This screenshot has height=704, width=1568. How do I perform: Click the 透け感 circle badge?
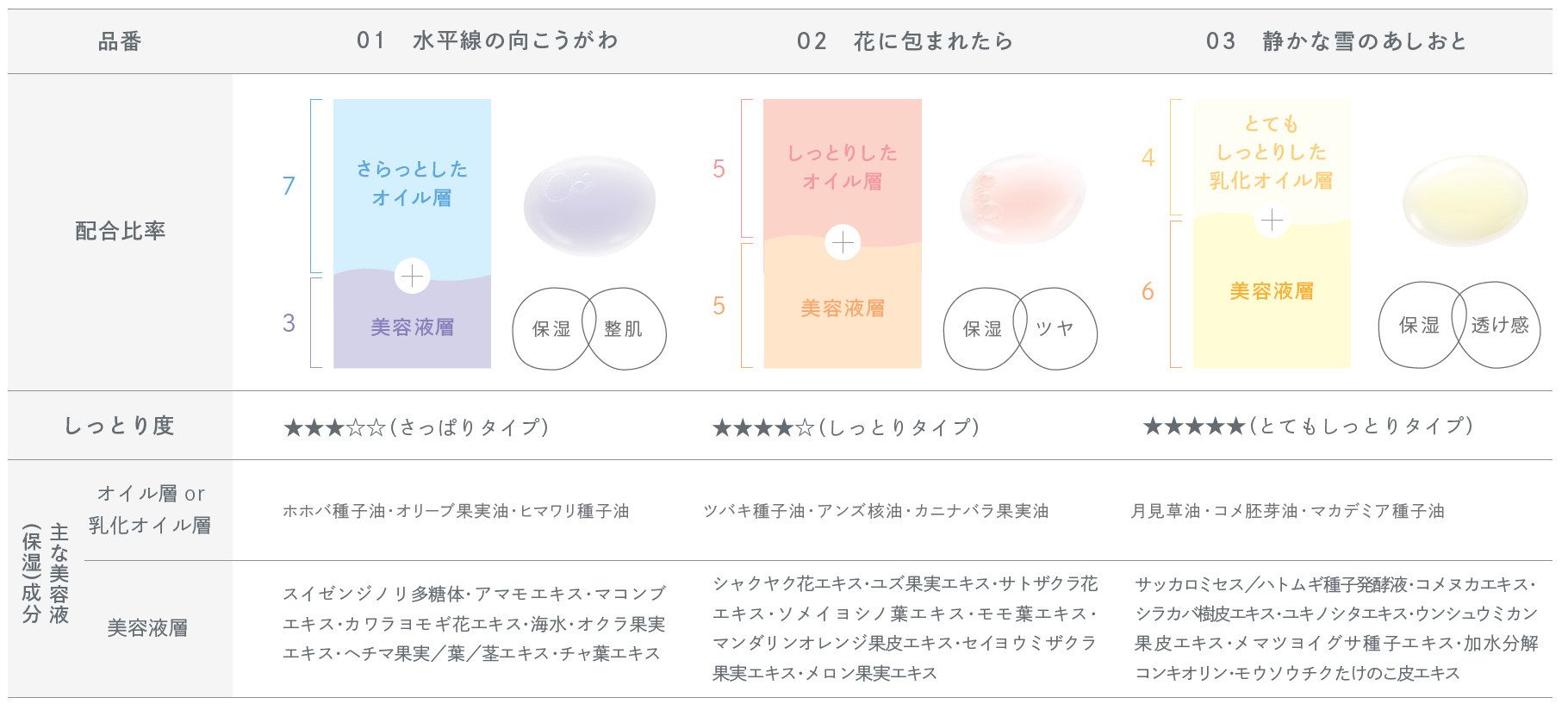[x=1500, y=325]
